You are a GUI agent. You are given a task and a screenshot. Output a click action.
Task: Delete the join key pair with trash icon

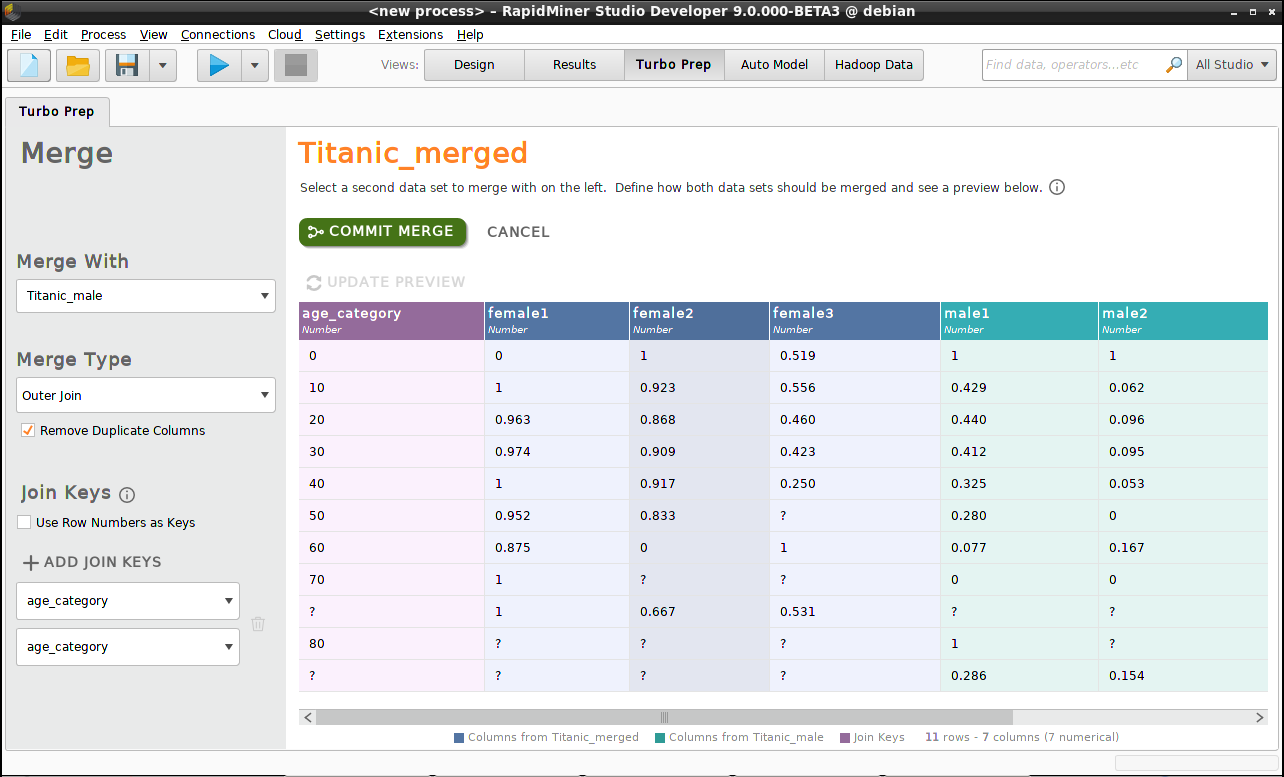click(258, 623)
